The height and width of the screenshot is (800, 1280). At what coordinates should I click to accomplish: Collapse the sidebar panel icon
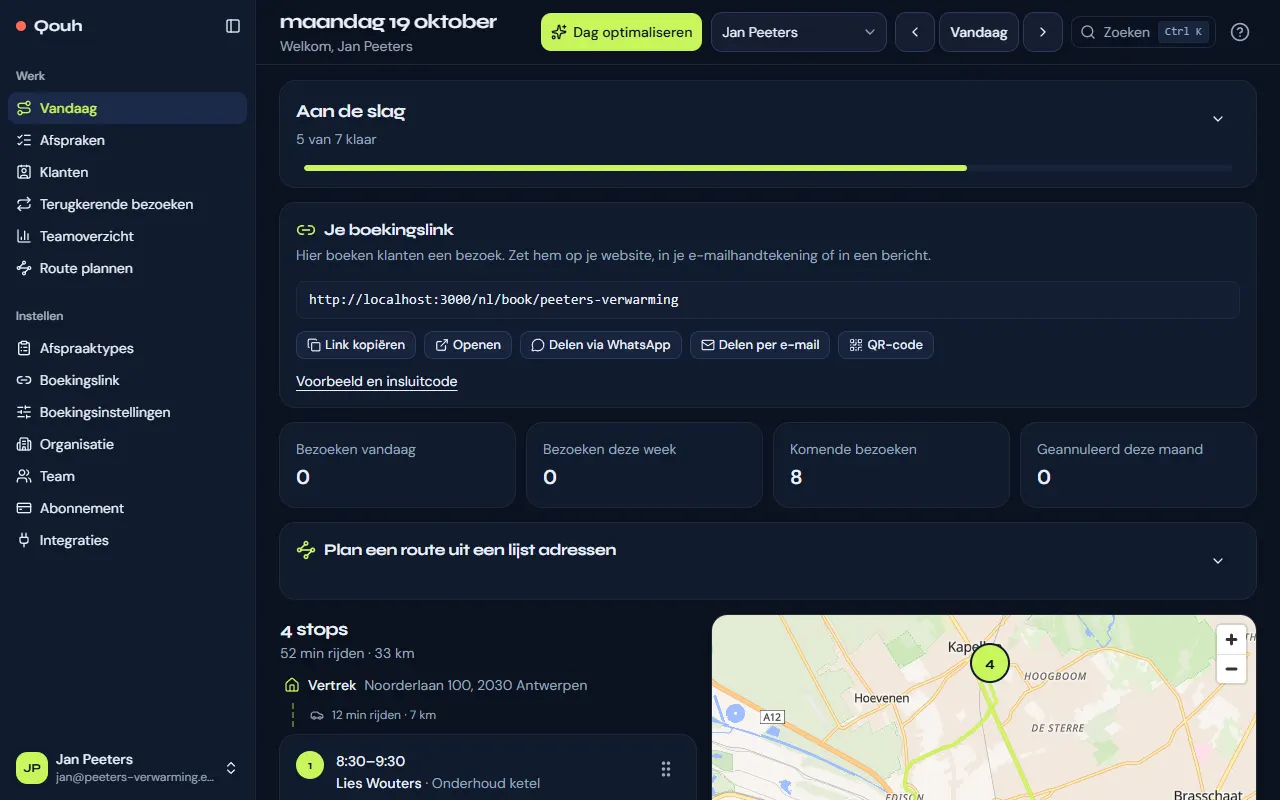click(233, 26)
